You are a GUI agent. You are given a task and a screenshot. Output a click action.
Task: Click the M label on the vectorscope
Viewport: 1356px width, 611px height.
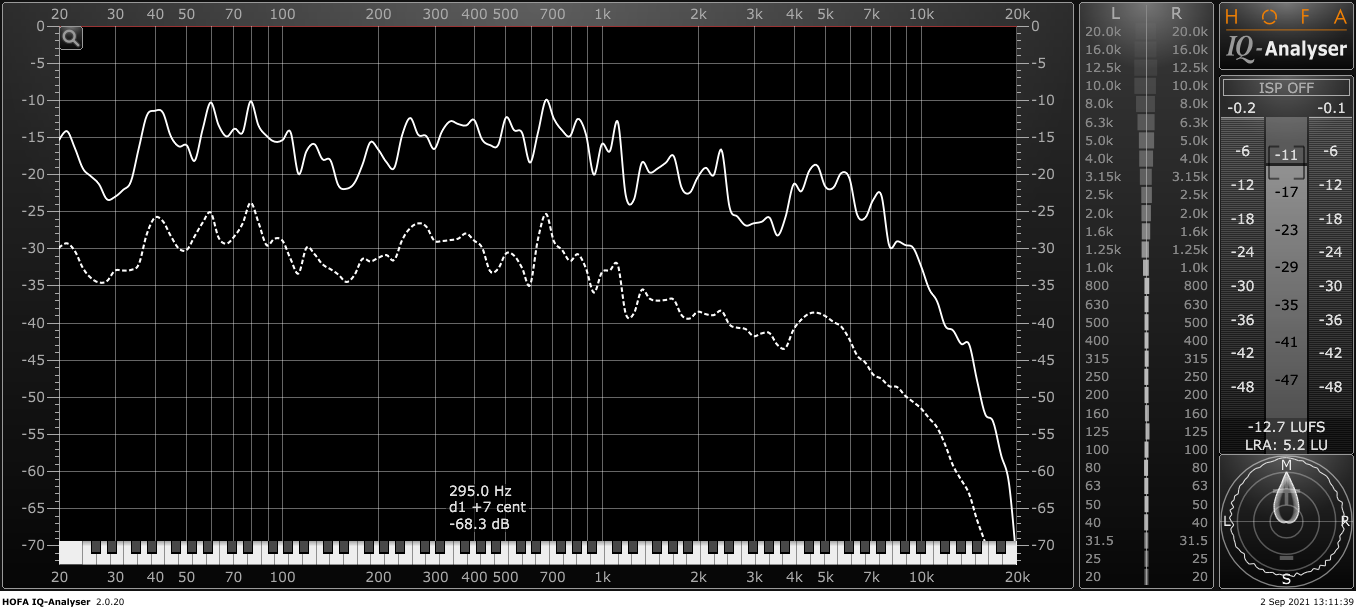pyautogui.click(x=1286, y=466)
